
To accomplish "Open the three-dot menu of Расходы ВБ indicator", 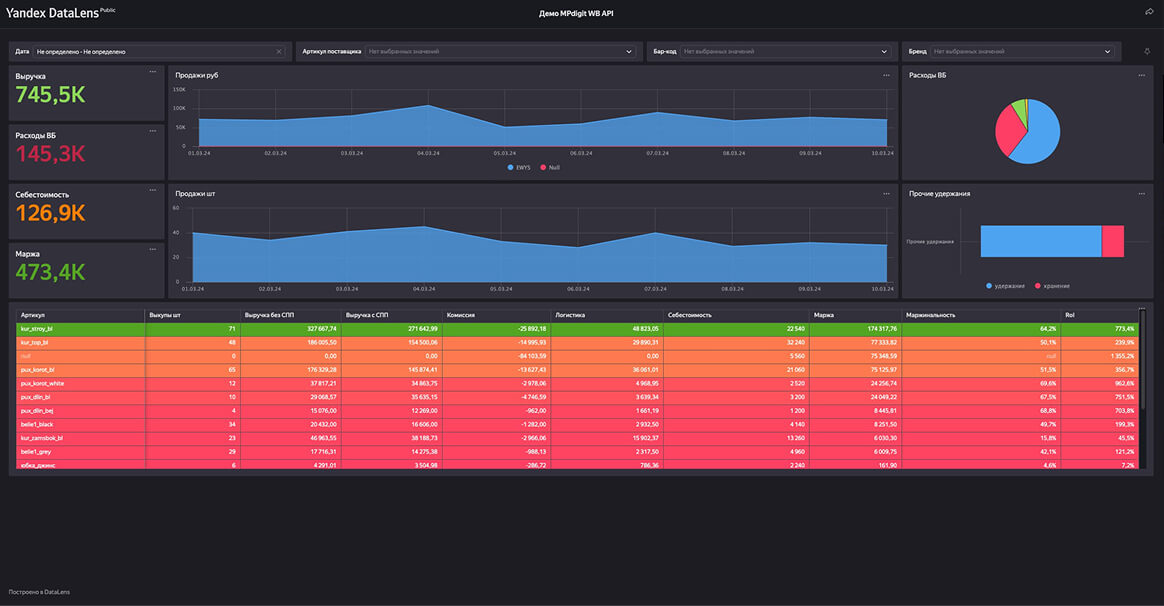I will 152,131.
